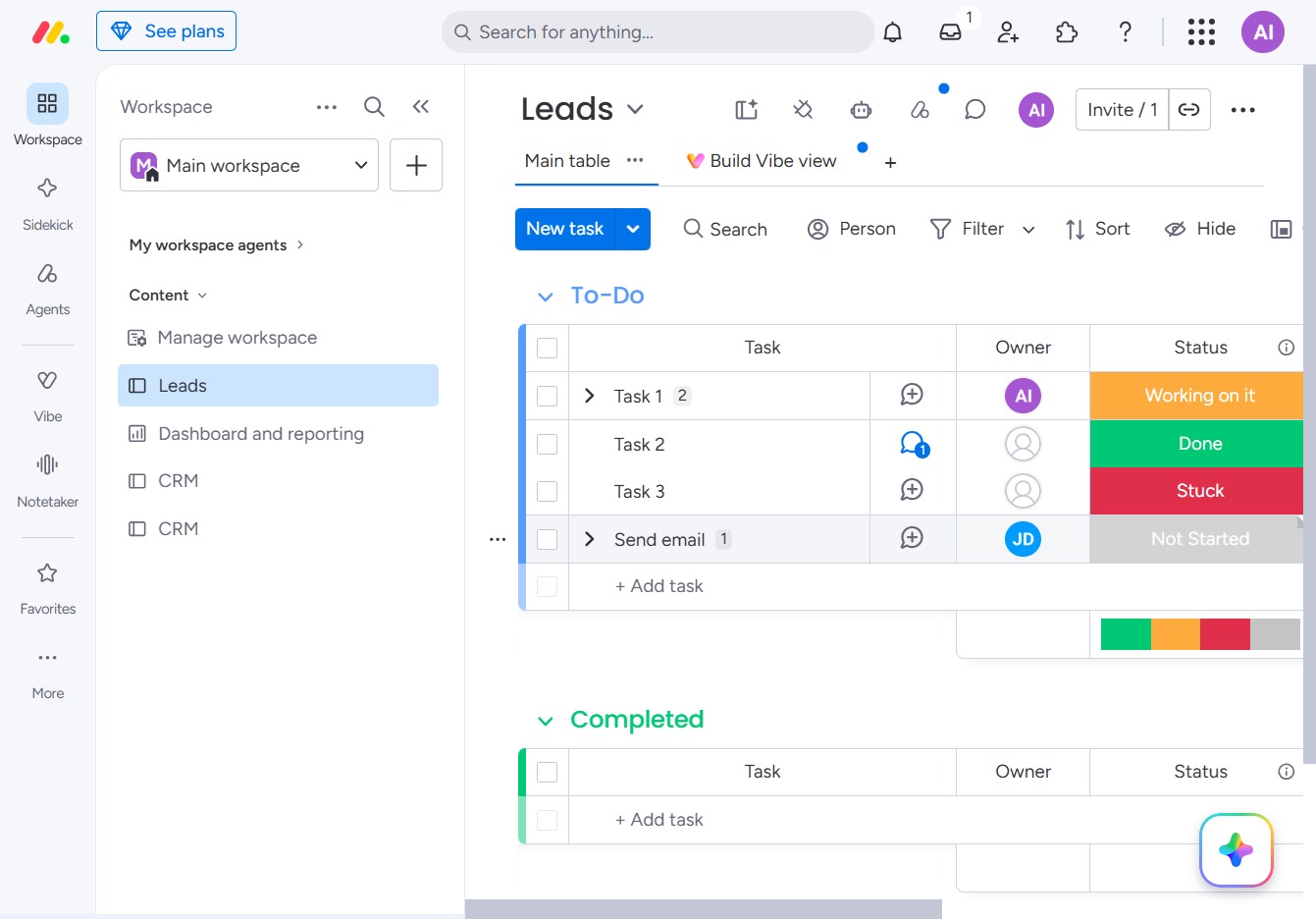Open Manage workspace in sidebar
Screen dimensions: 1316x919
[237, 338]
